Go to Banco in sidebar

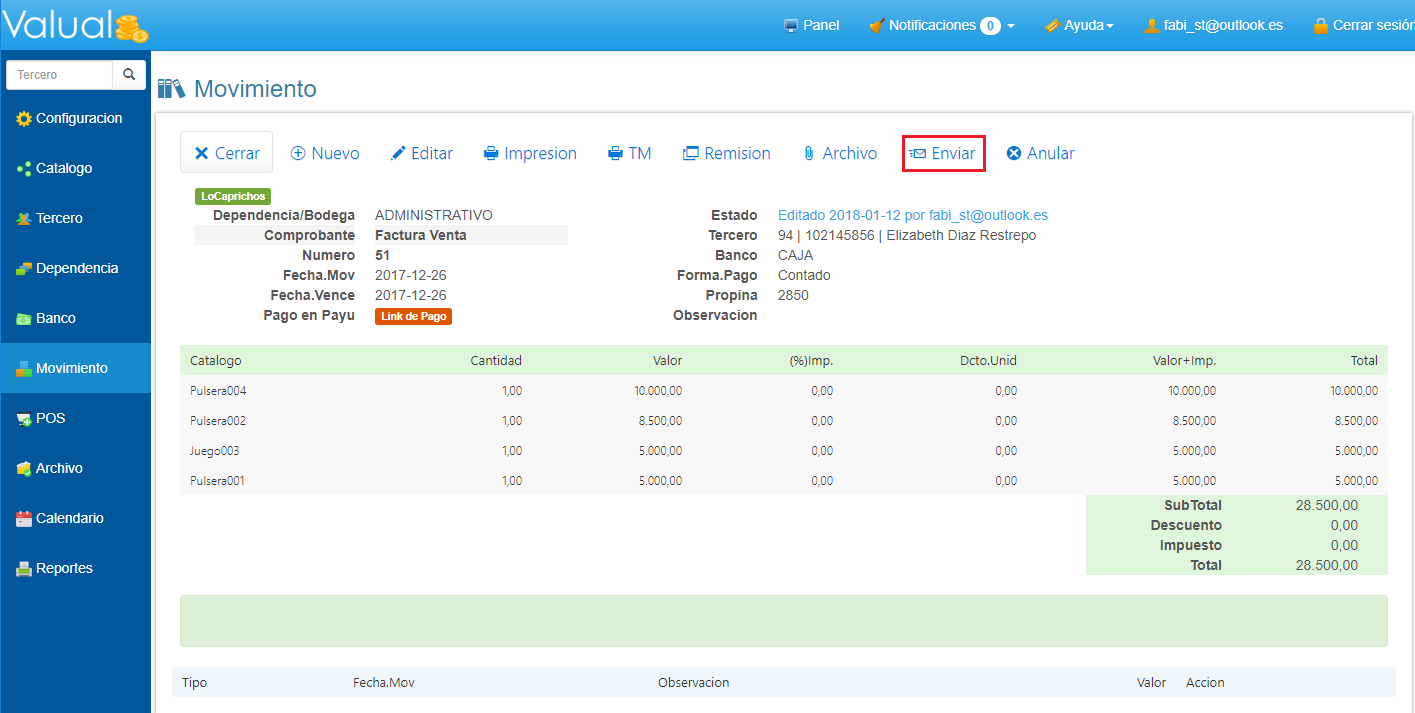(x=55, y=318)
